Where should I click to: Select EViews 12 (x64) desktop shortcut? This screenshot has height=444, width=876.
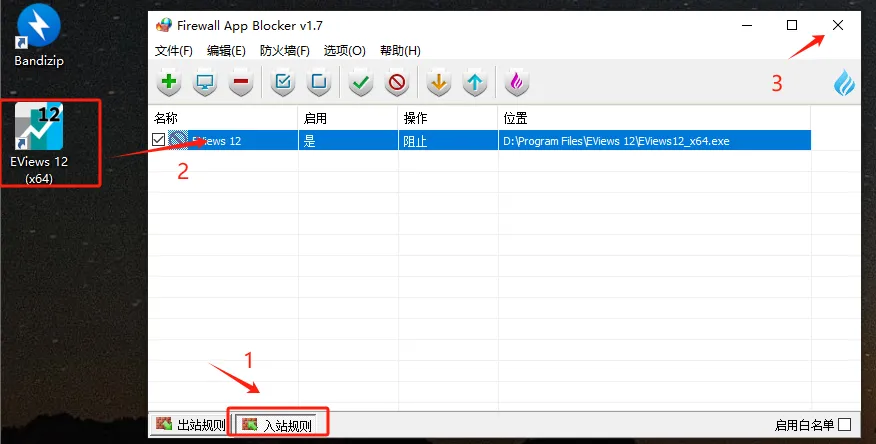tap(39, 144)
